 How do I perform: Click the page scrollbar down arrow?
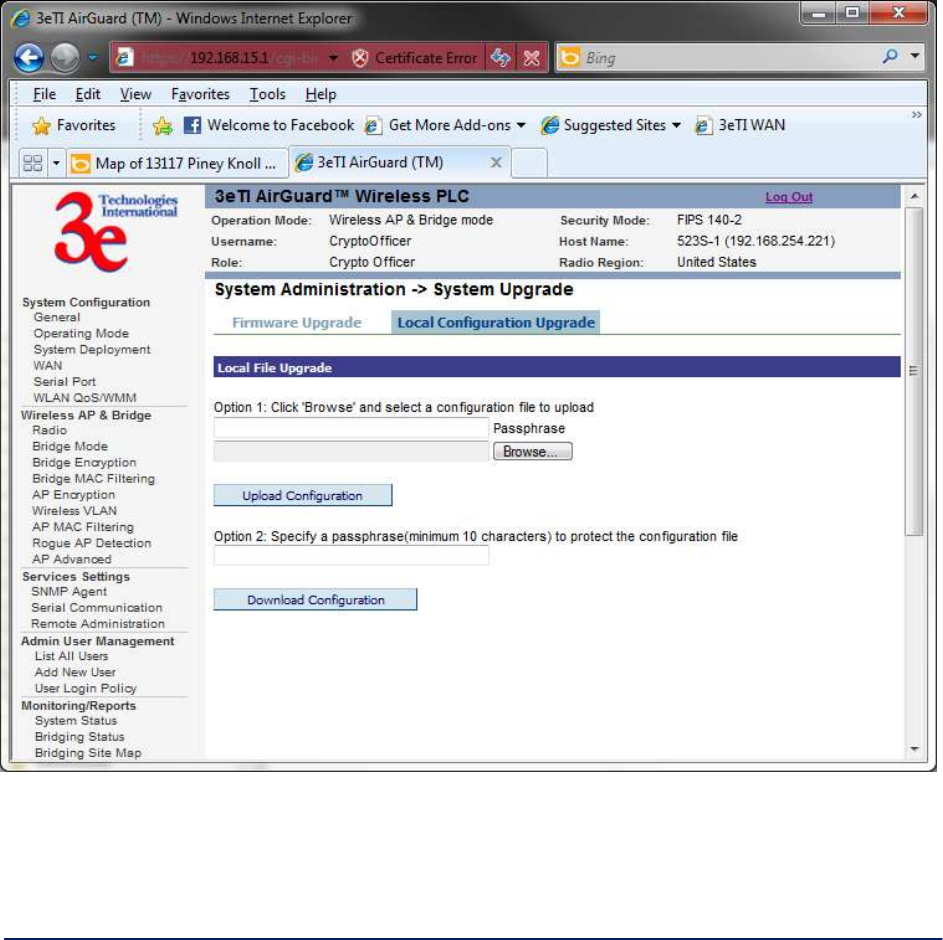point(915,749)
